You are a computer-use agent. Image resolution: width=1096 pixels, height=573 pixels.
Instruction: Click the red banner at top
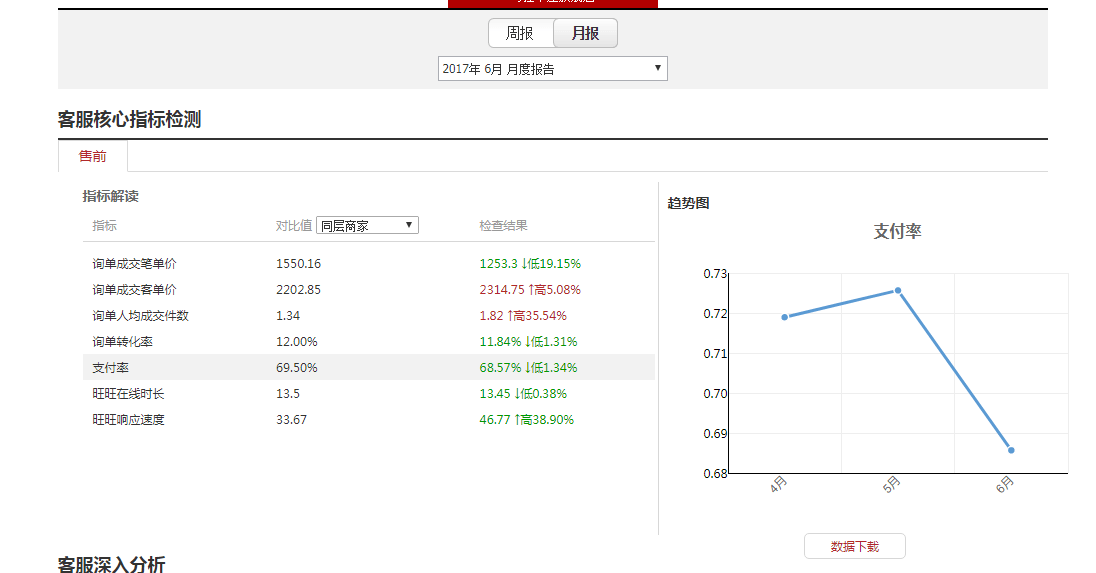coord(553,3)
